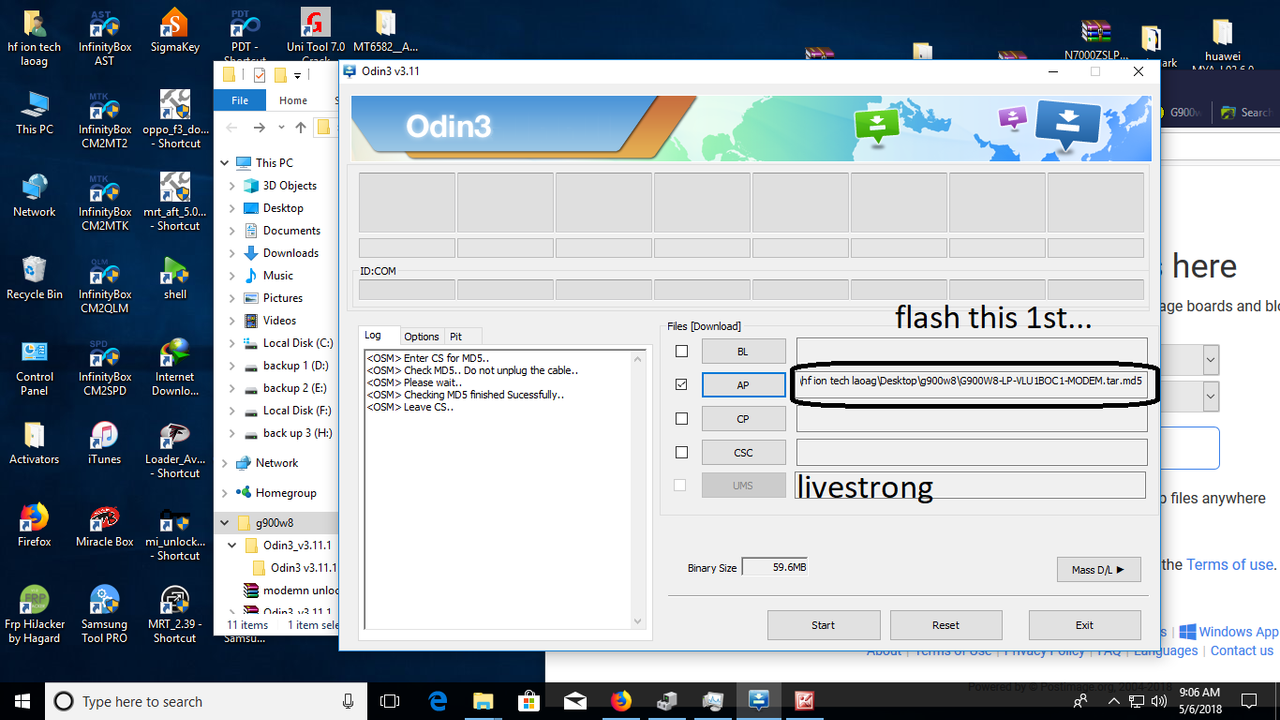This screenshot has width=1280, height=720.
Task: Switch to Options tab in Odin3
Action: (x=421, y=336)
